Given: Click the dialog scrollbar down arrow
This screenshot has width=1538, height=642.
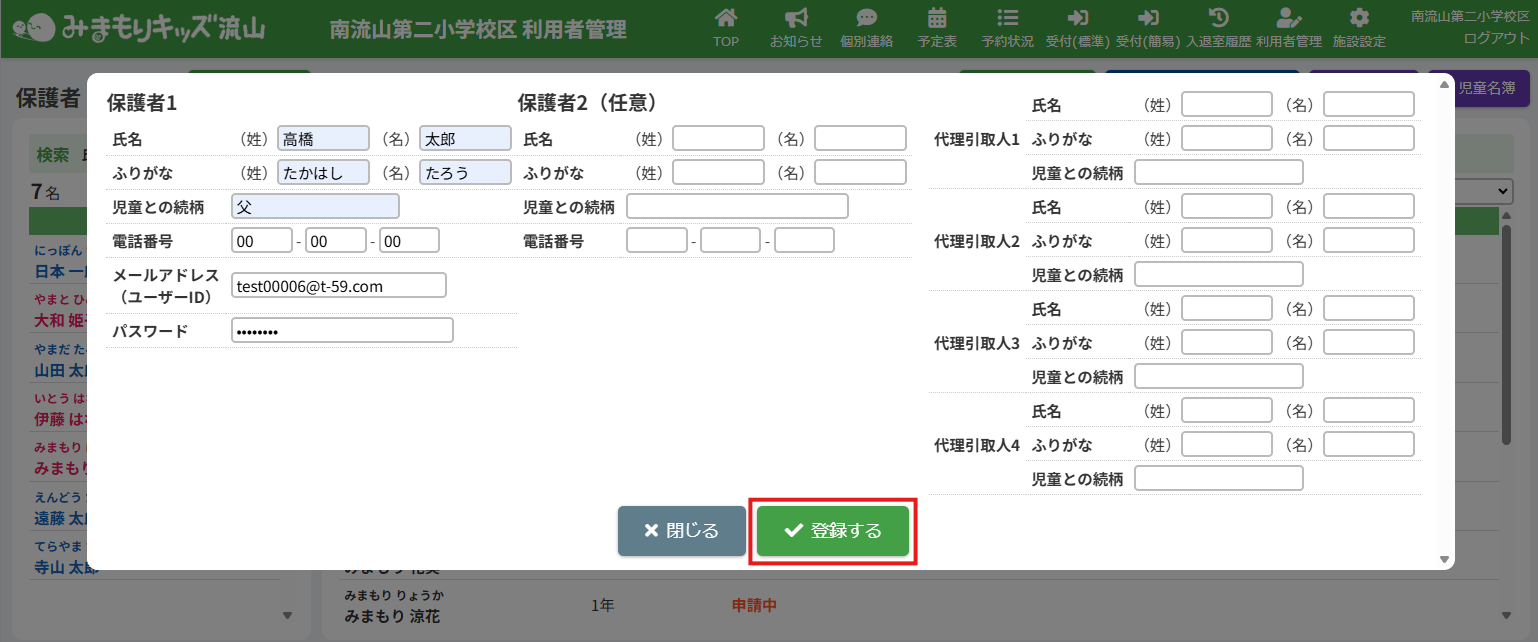Looking at the screenshot, I should tap(1443, 559).
